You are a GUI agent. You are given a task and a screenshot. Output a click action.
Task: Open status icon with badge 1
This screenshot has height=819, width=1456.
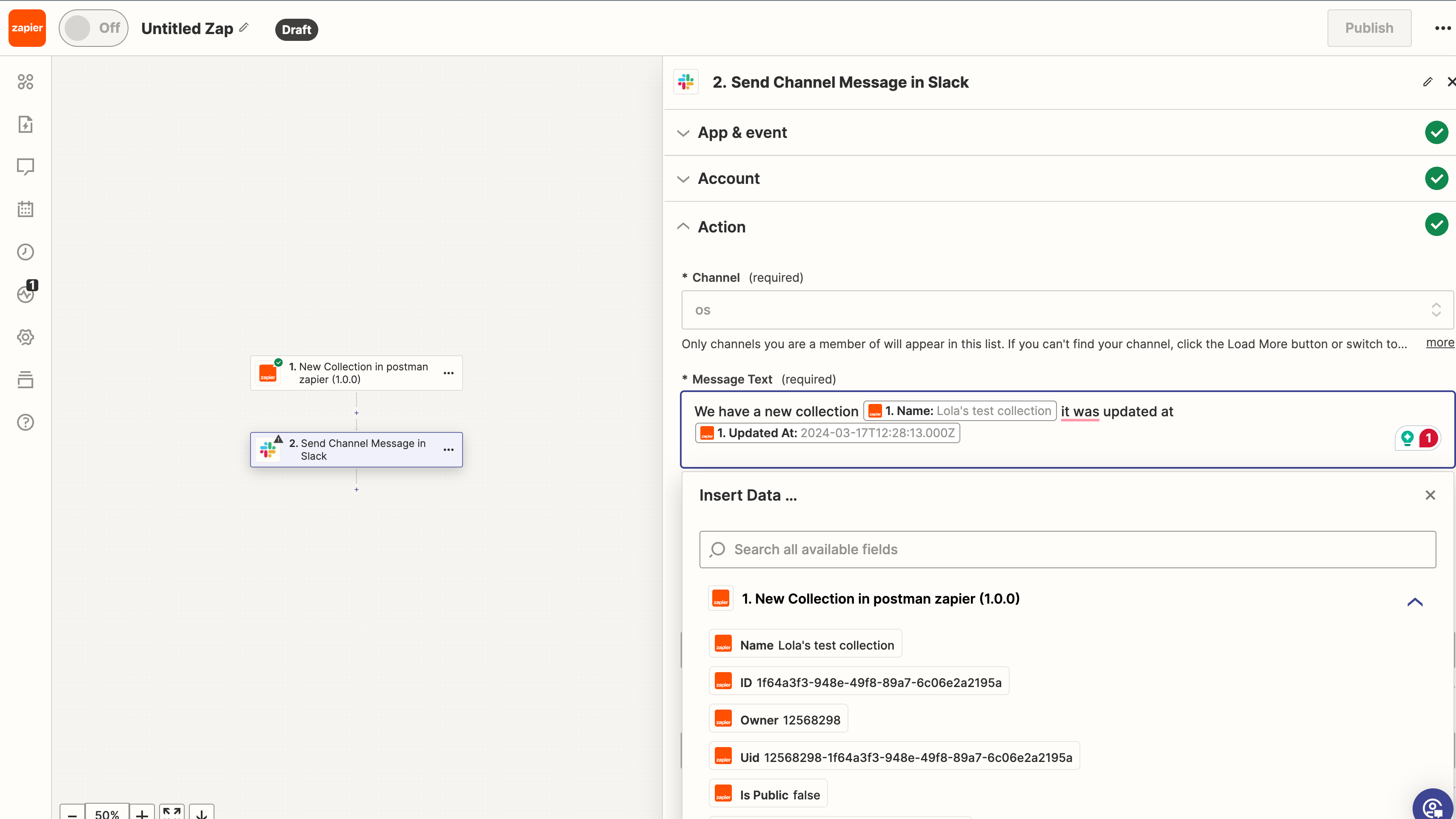(x=26, y=294)
